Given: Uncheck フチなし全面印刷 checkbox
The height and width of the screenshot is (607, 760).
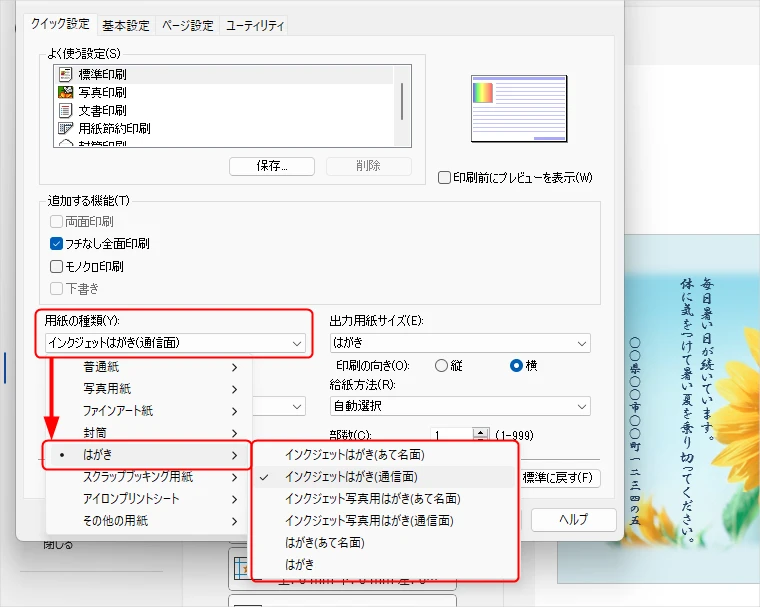Looking at the screenshot, I should pos(56,243).
